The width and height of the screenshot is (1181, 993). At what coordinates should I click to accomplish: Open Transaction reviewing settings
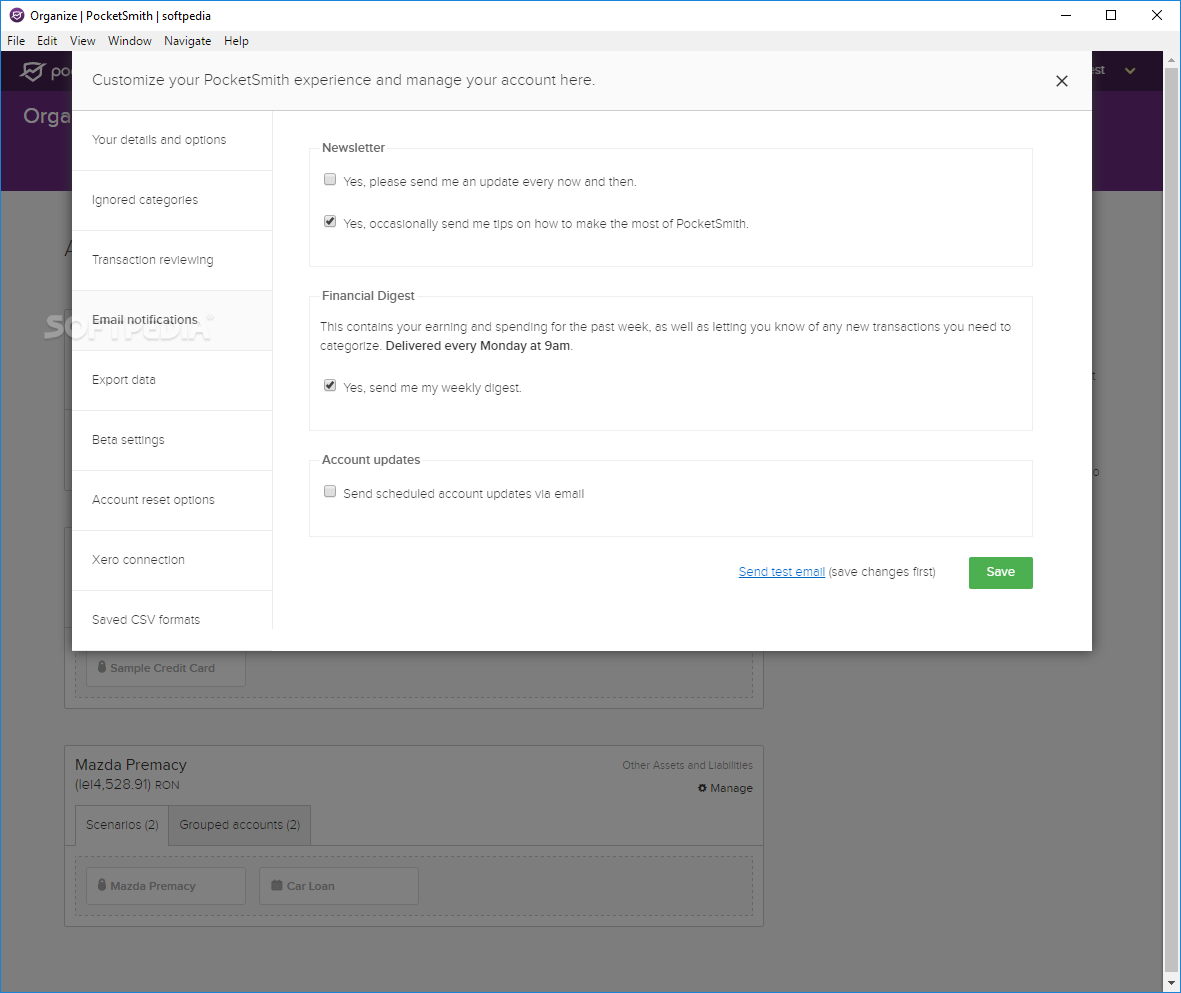(172, 260)
